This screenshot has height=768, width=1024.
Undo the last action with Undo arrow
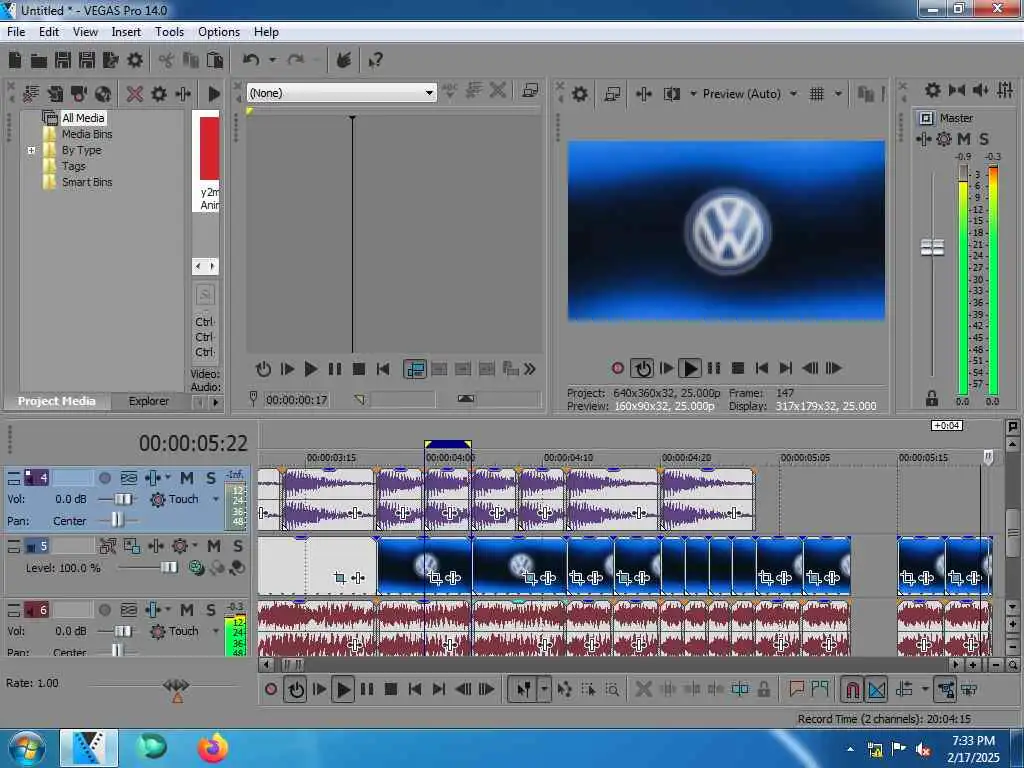[x=251, y=61]
